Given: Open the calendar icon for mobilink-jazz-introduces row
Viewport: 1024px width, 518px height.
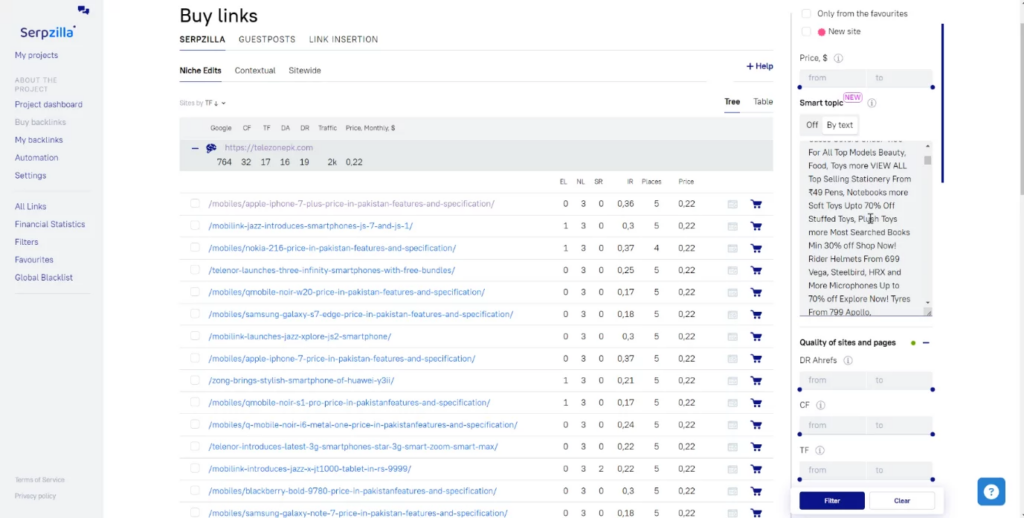Looking at the screenshot, I should [x=732, y=226].
